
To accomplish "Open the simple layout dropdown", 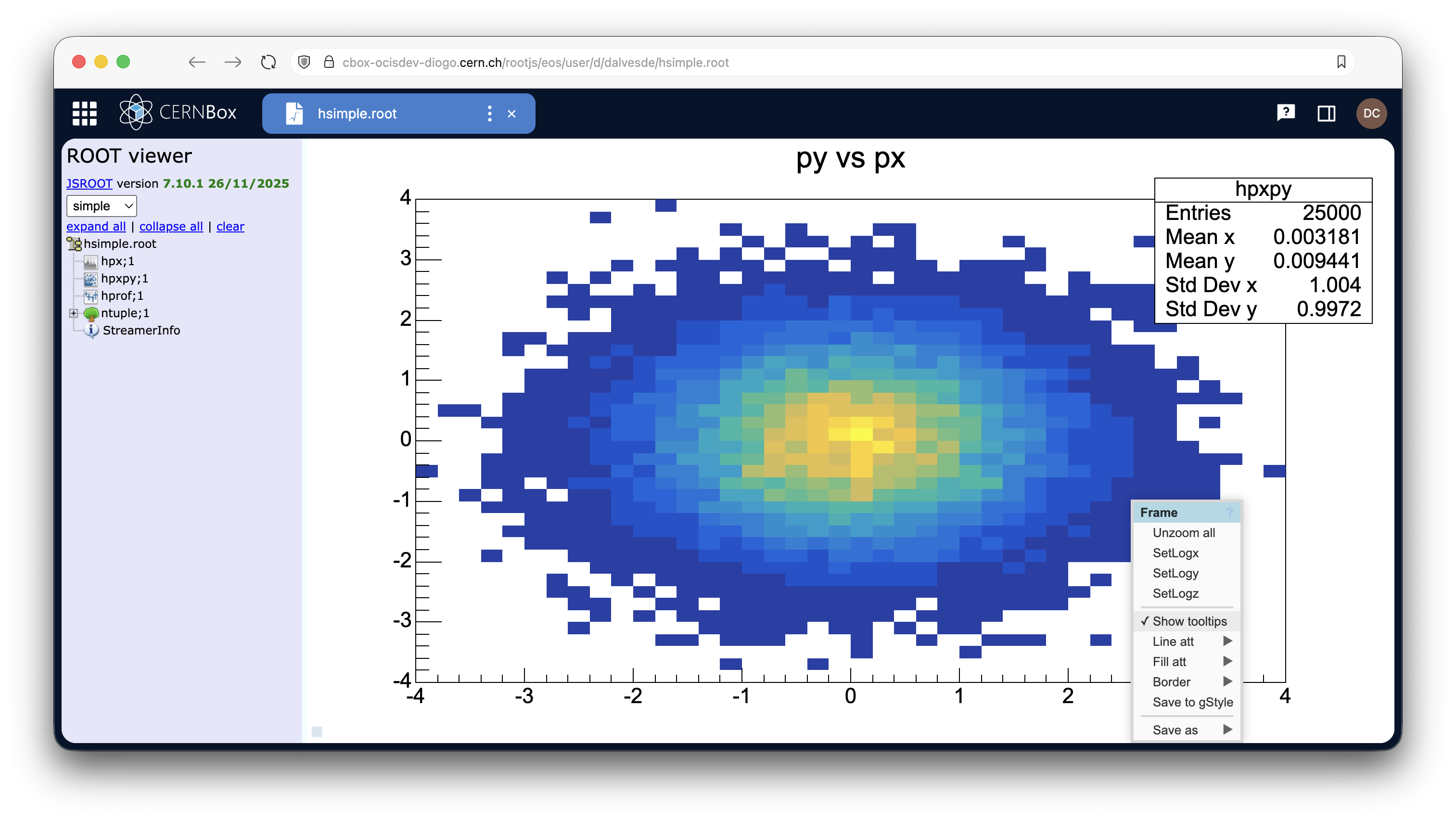I will point(101,206).
